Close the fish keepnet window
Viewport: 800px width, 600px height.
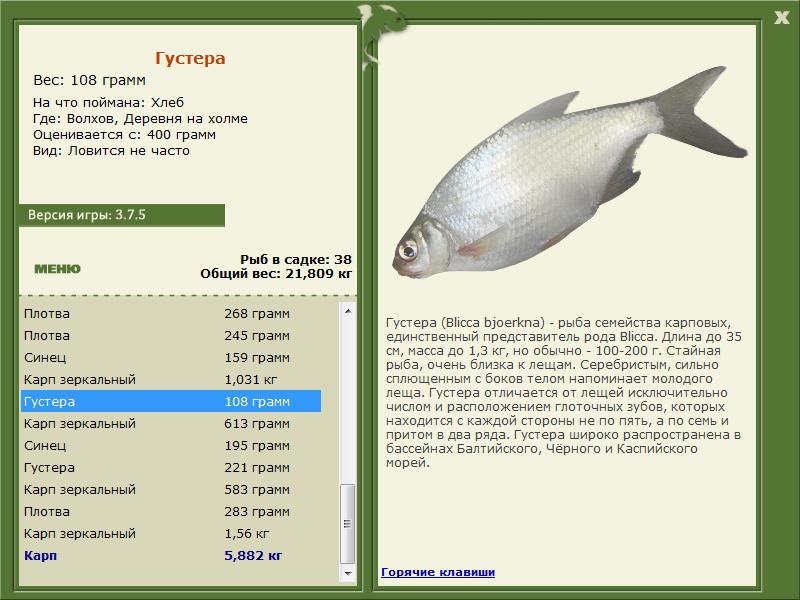781,18
